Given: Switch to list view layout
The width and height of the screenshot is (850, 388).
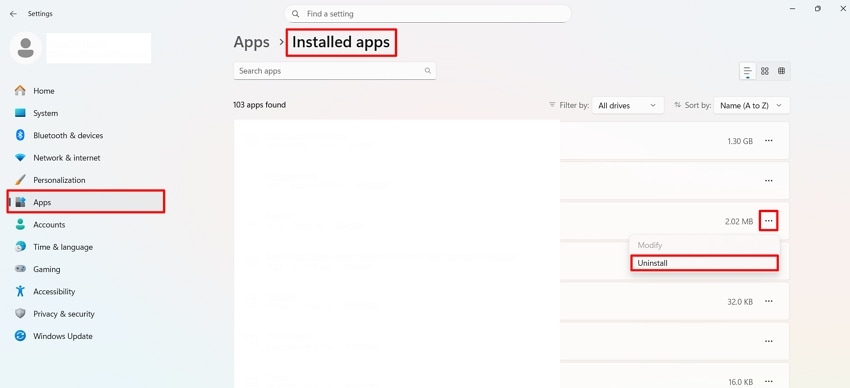Looking at the screenshot, I should coord(748,71).
